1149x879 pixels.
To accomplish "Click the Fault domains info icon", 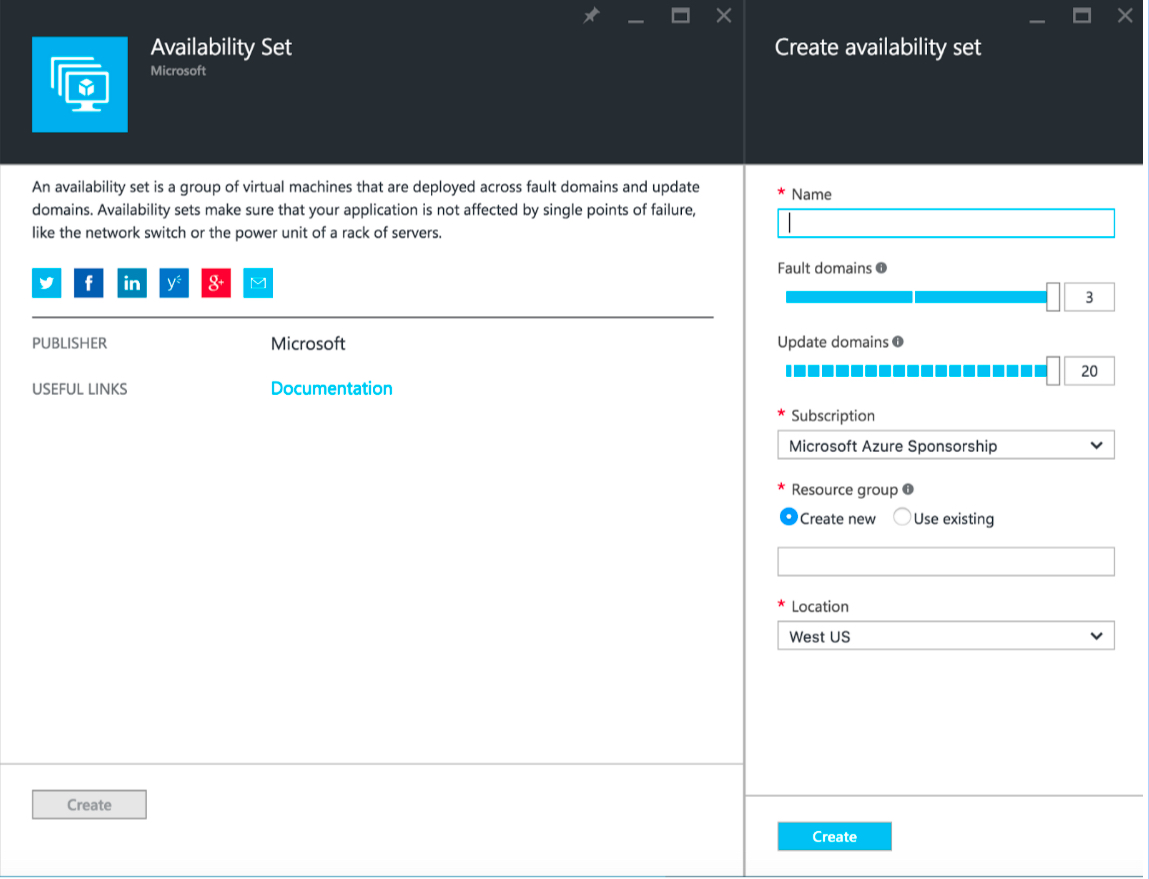I will tap(881, 268).
